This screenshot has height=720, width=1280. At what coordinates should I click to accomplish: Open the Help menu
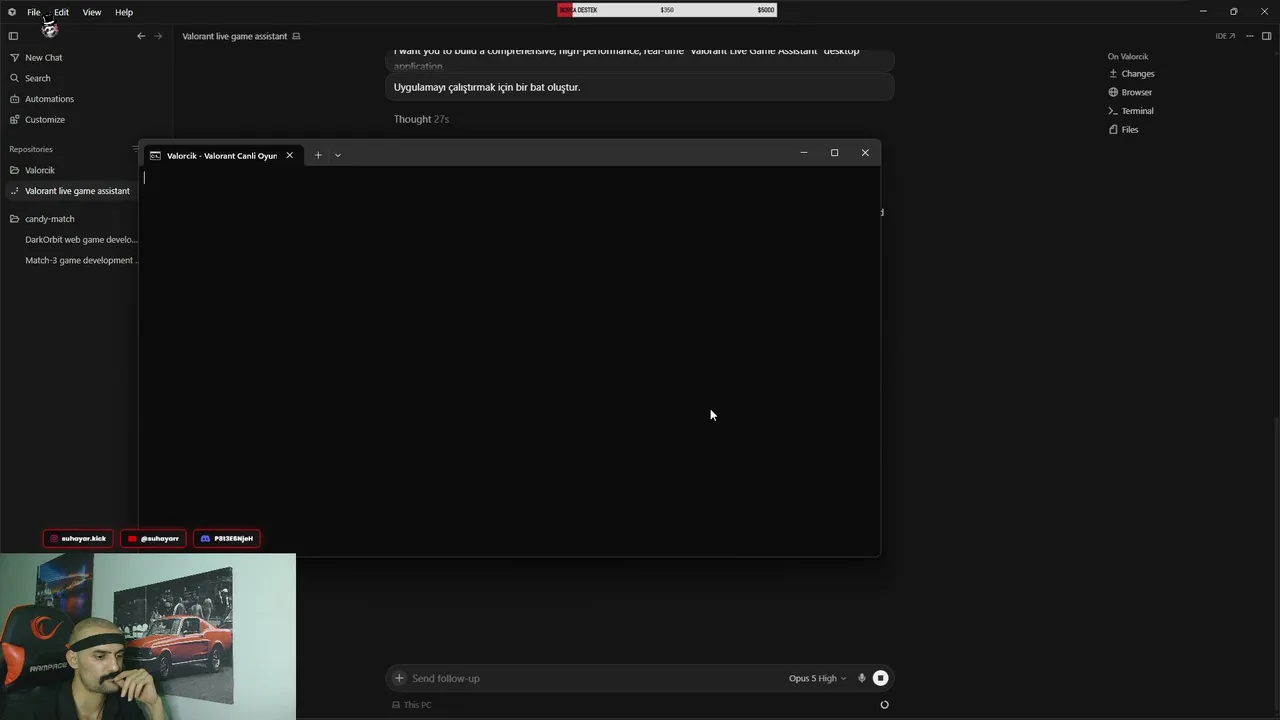[x=124, y=12]
